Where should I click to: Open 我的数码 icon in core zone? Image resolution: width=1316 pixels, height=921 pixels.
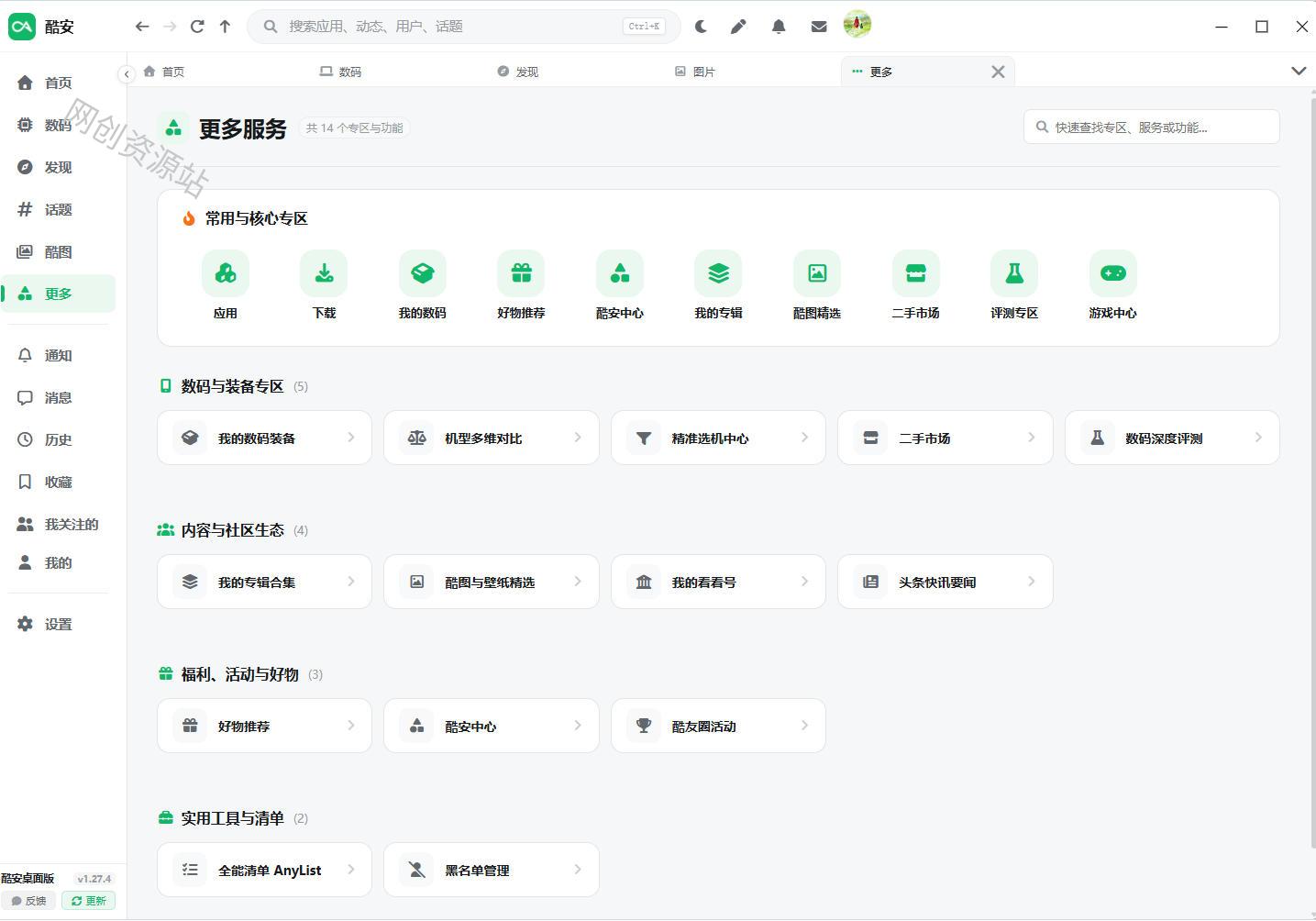click(x=423, y=273)
